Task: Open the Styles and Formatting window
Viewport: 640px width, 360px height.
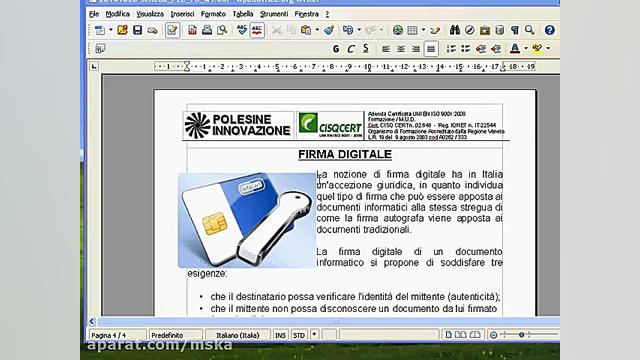Action: tap(100, 49)
